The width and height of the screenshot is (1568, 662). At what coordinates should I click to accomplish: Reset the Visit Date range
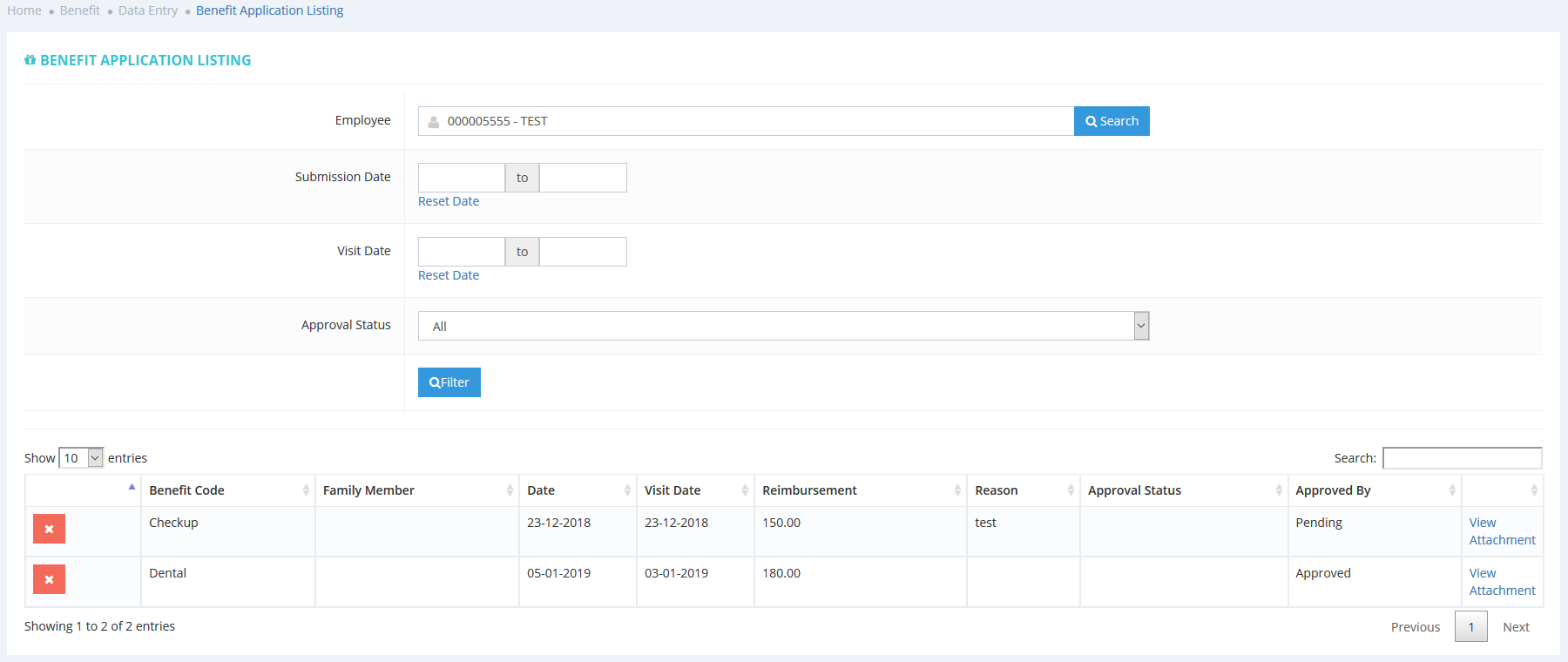point(449,275)
